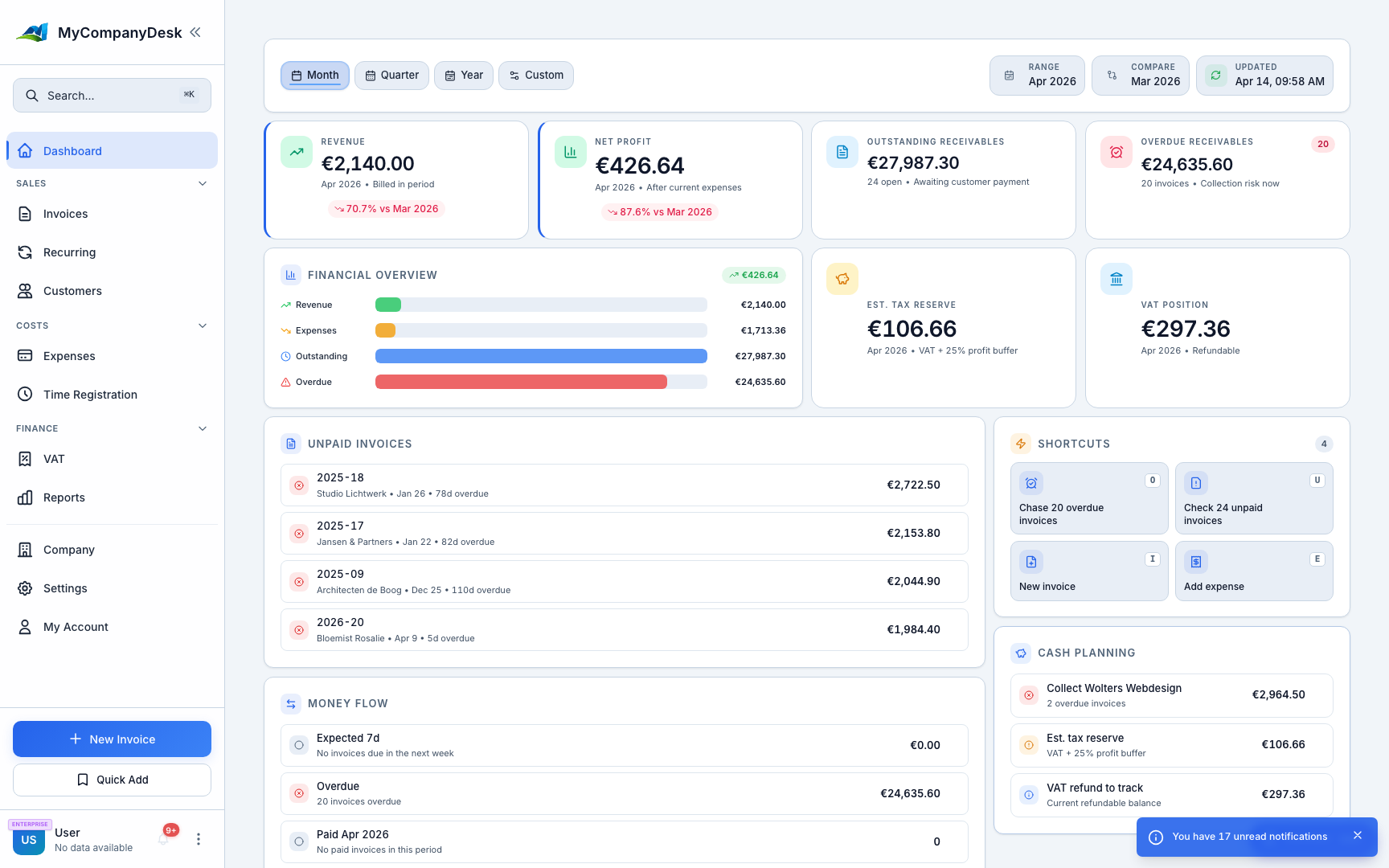Click the Expenses sidebar icon
The height and width of the screenshot is (868, 1389).
tap(25, 356)
